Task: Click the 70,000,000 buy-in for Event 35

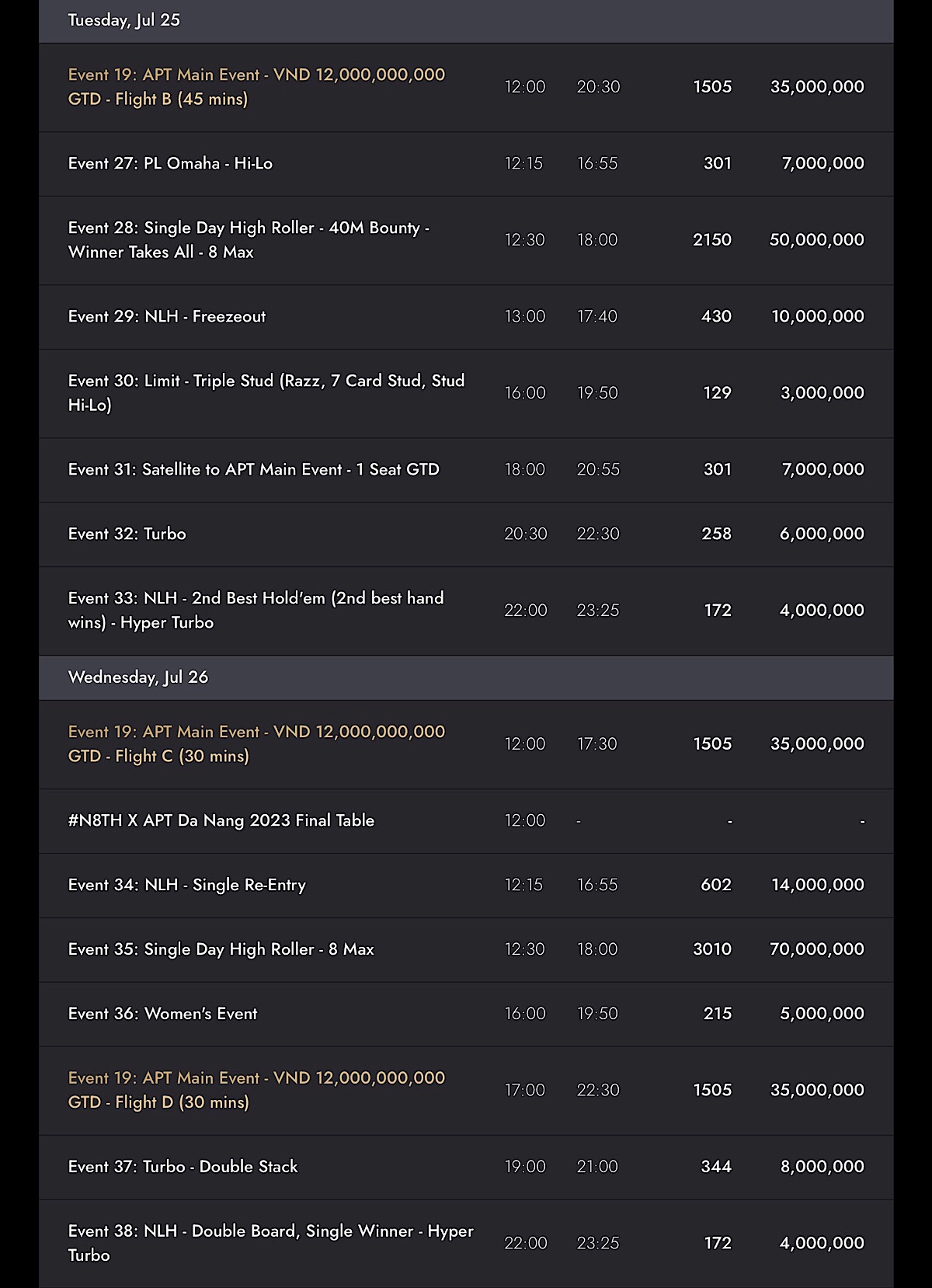Action: click(x=816, y=949)
